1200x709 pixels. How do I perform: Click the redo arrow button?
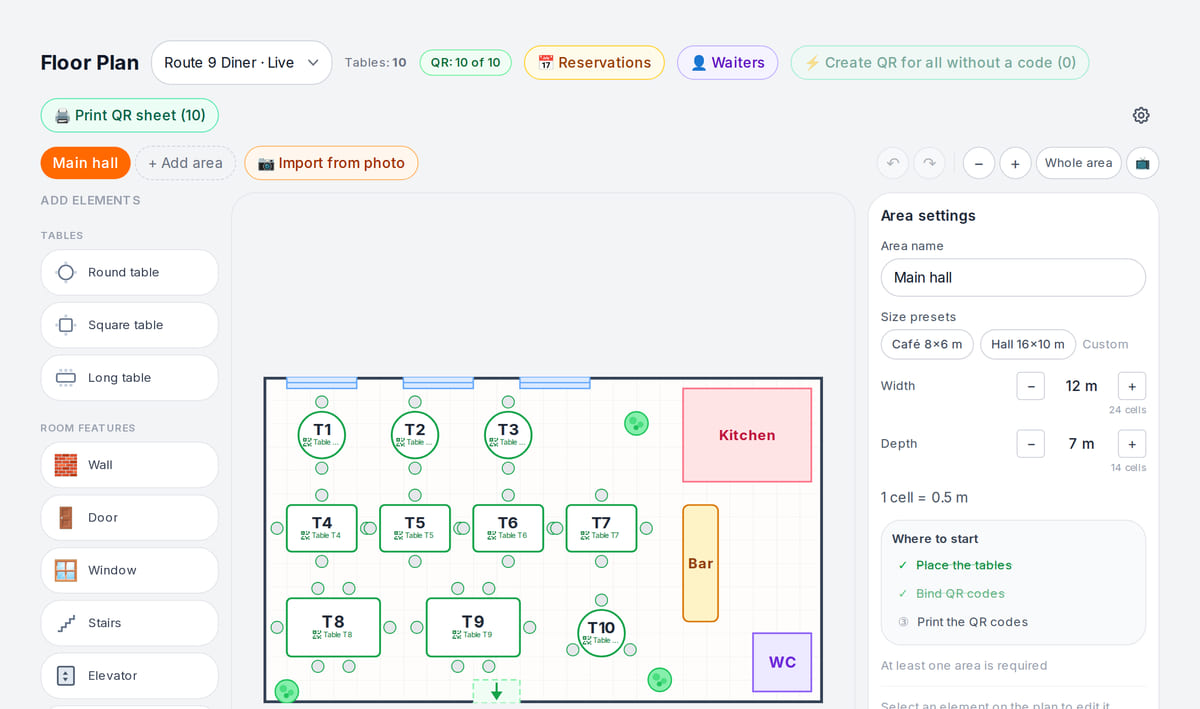tap(929, 163)
